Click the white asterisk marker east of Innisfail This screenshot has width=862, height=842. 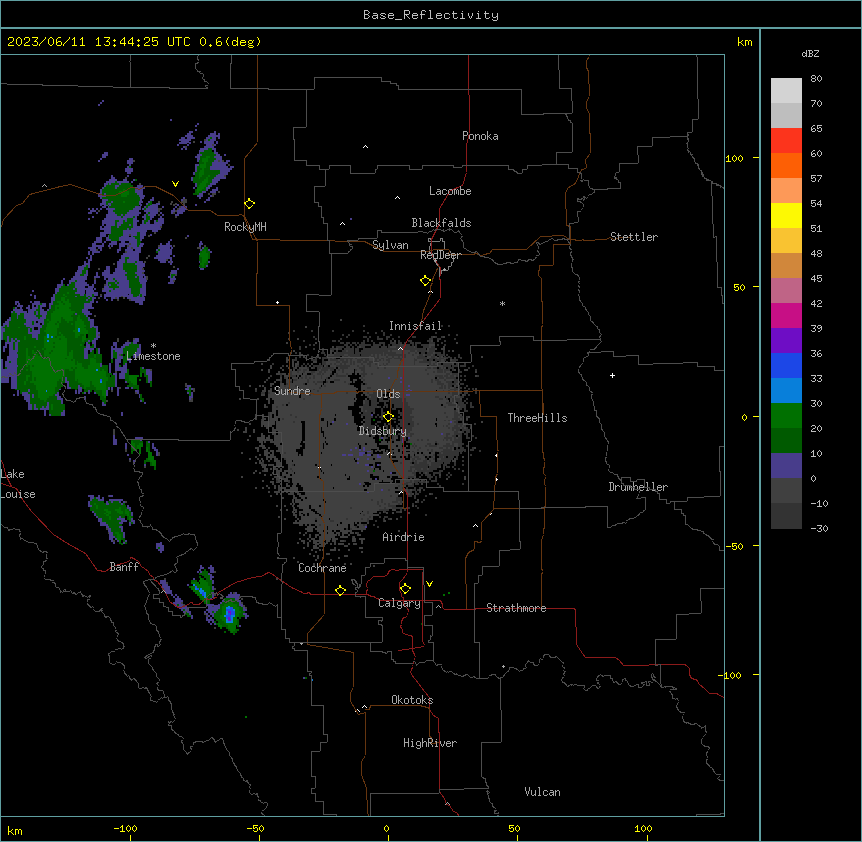point(502,303)
